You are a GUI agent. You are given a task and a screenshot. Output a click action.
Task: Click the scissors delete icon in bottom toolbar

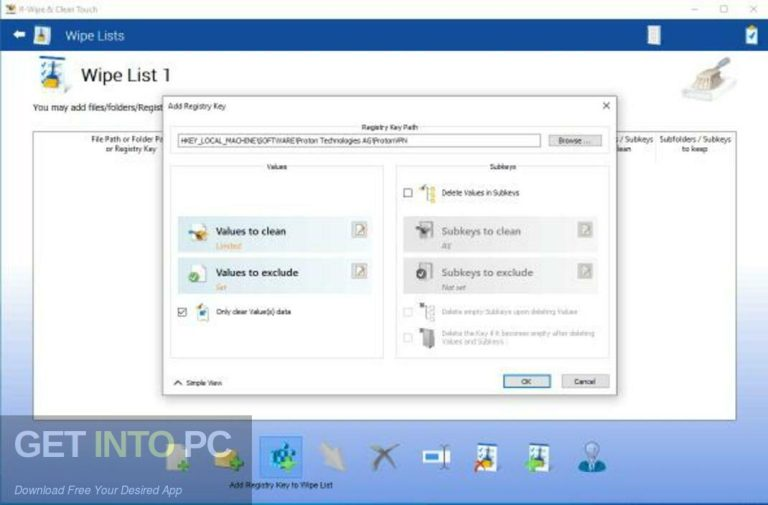point(382,457)
